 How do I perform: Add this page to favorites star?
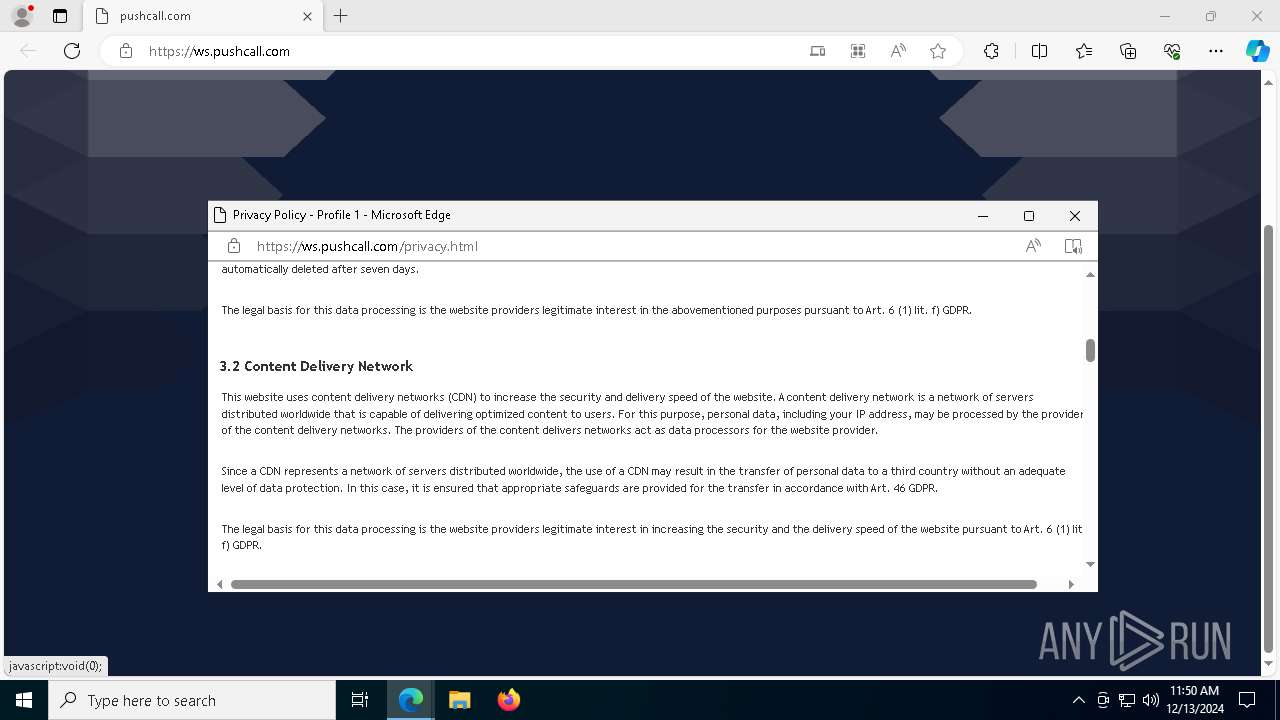click(938, 51)
